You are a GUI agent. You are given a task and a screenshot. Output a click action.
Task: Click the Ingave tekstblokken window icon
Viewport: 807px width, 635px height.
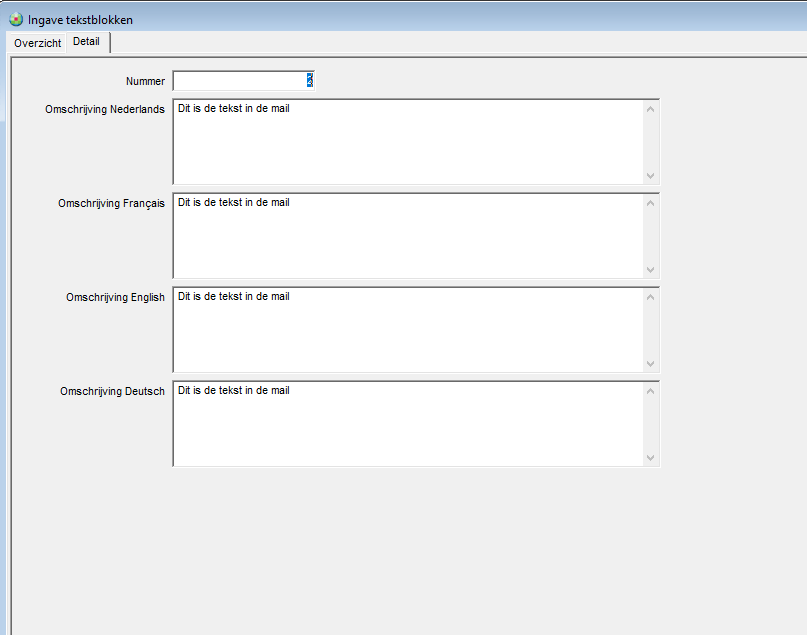pyautogui.click(x=16, y=19)
